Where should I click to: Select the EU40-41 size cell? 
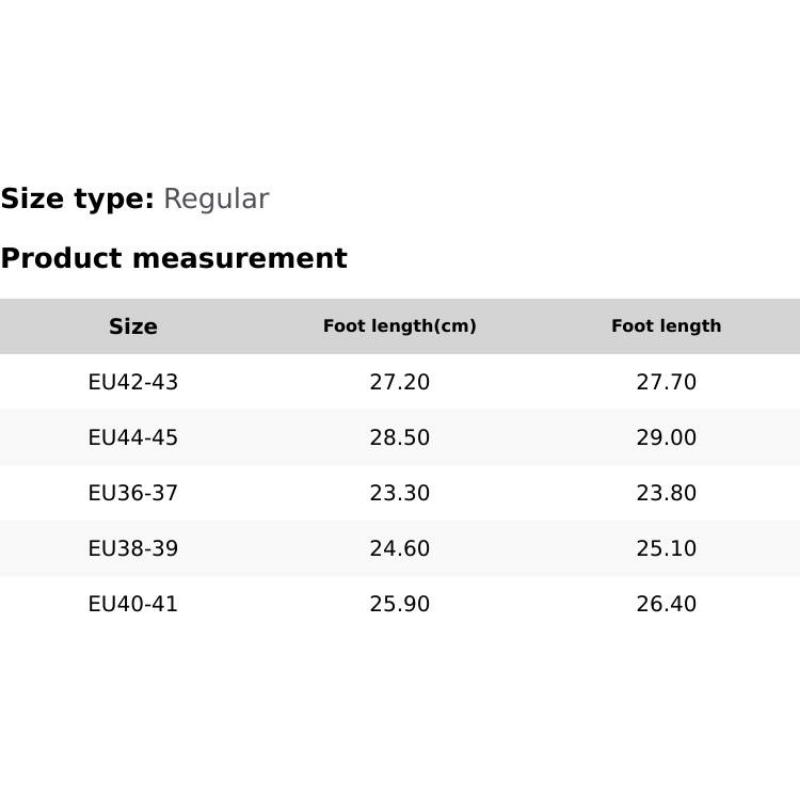pos(133,604)
